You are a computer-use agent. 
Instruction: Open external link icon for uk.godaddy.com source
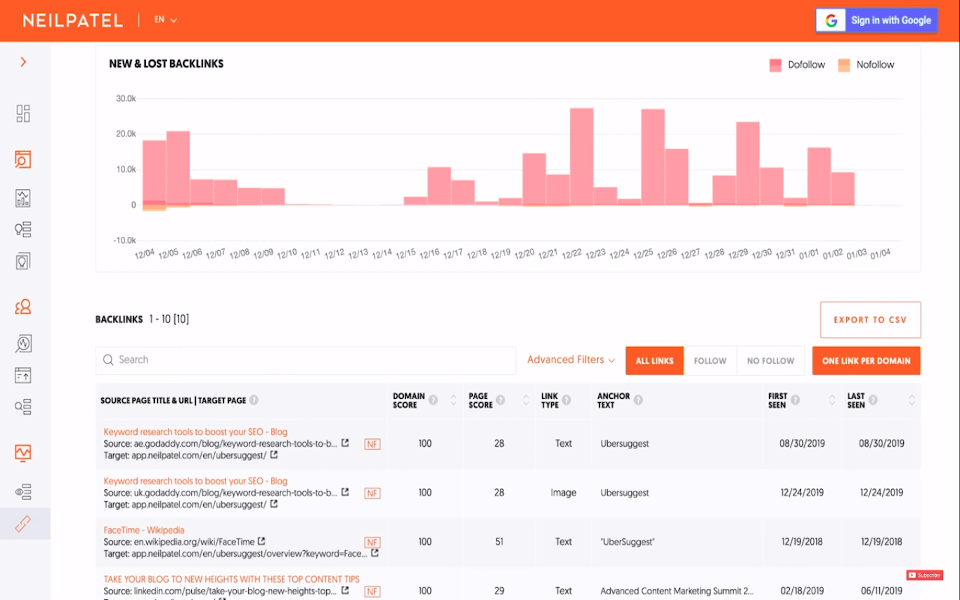(345, 492)
